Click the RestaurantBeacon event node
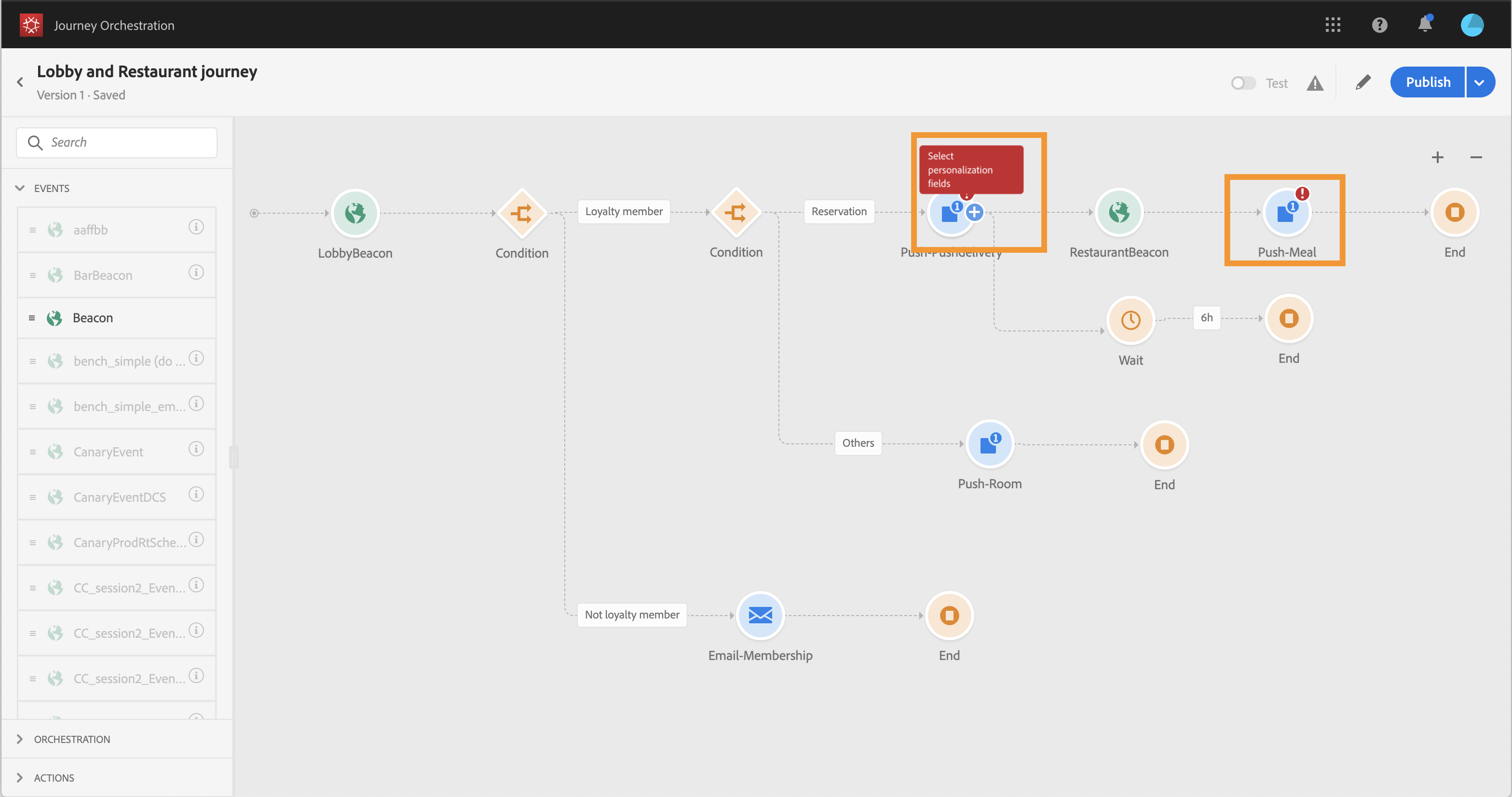The width and height of the screenshot is (1512, 797). click(x=1119, y=213)
